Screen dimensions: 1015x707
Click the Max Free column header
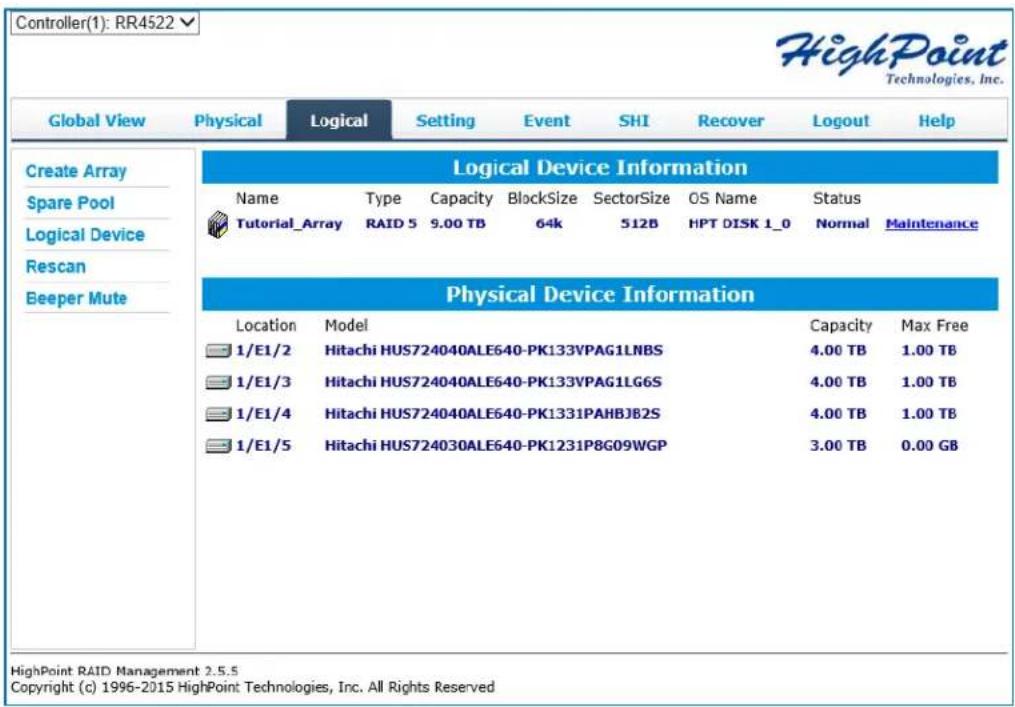[x=935, y=326]
